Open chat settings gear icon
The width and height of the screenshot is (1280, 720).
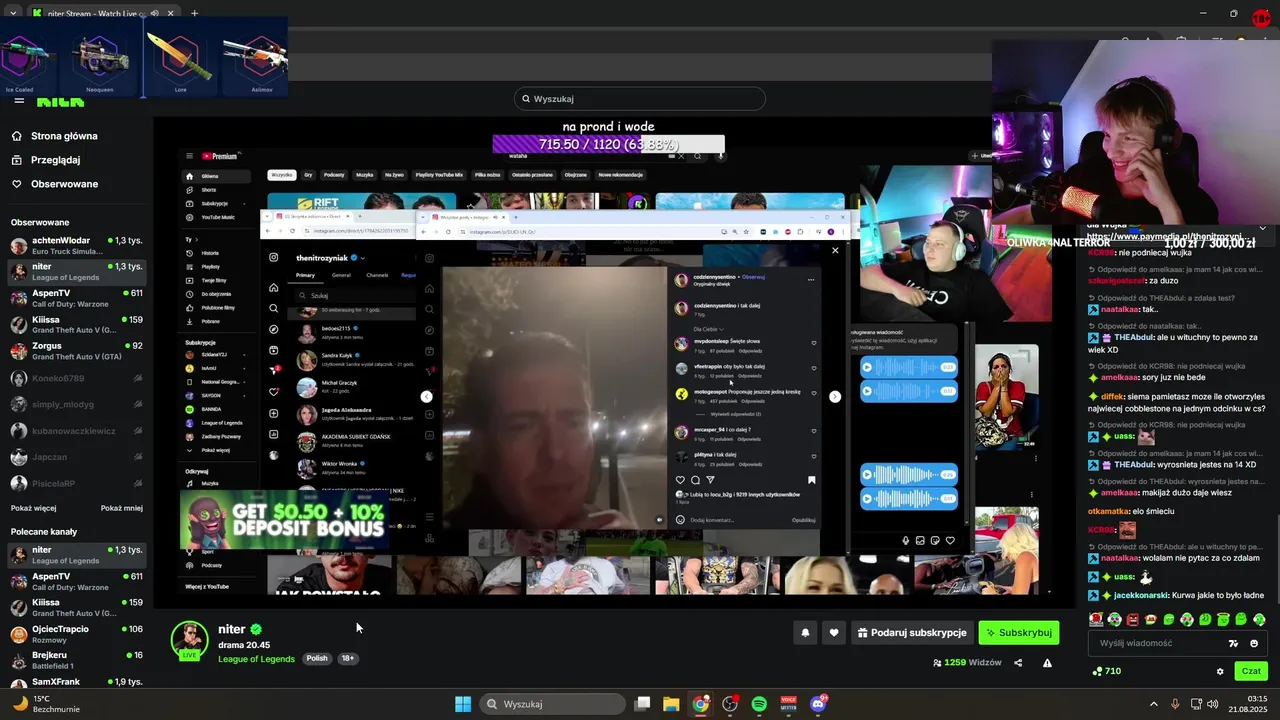coord(1220,671)
